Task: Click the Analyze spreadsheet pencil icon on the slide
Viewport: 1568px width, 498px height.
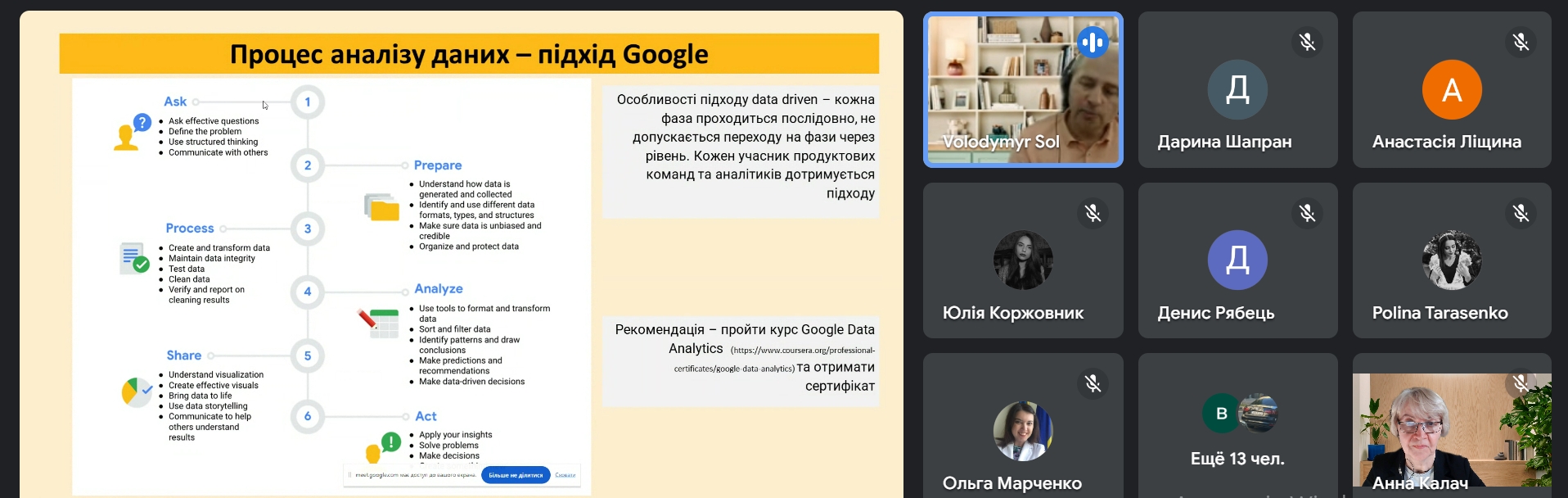Action: click(378, 323)
